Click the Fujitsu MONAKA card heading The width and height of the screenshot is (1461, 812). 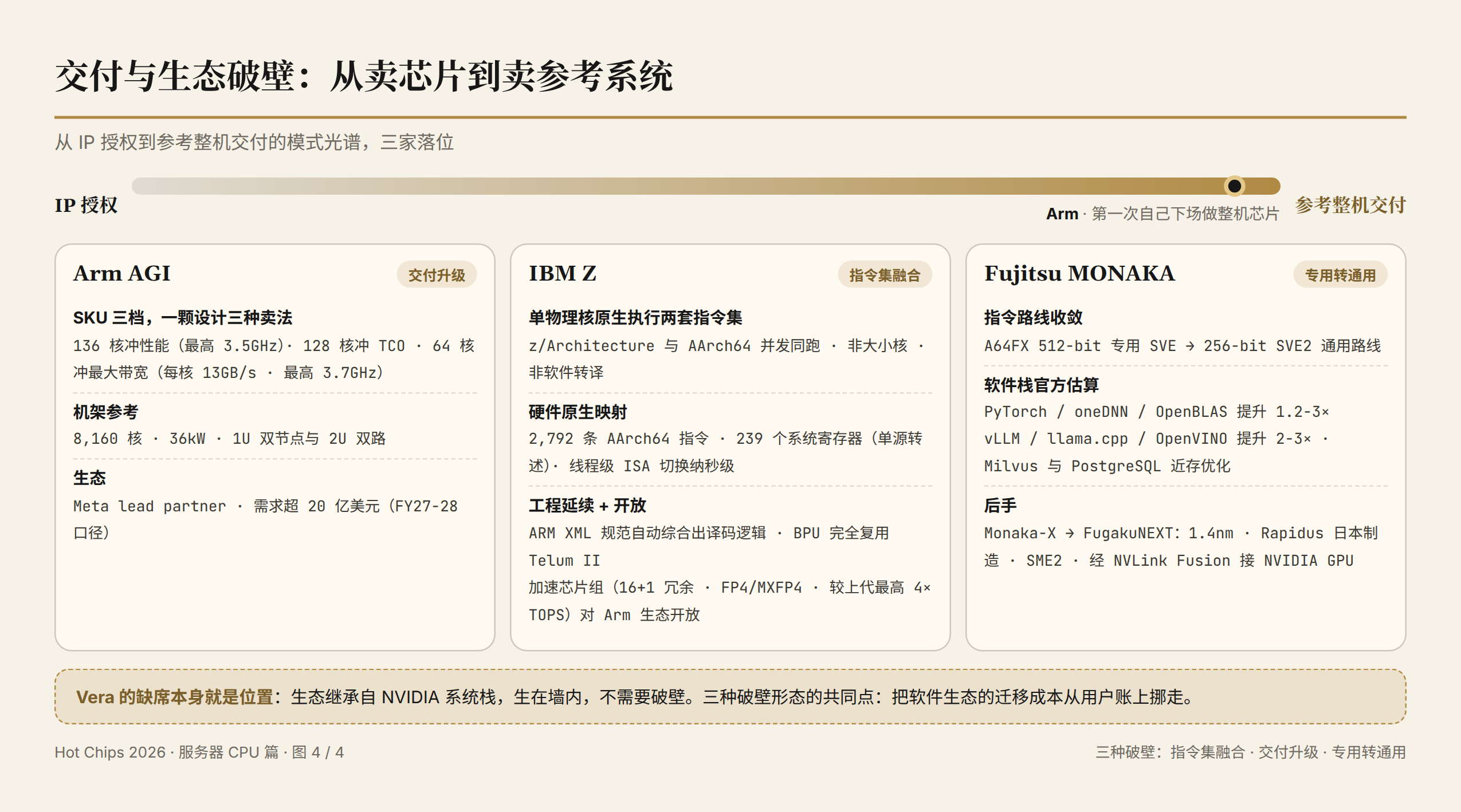(1079, 274)
